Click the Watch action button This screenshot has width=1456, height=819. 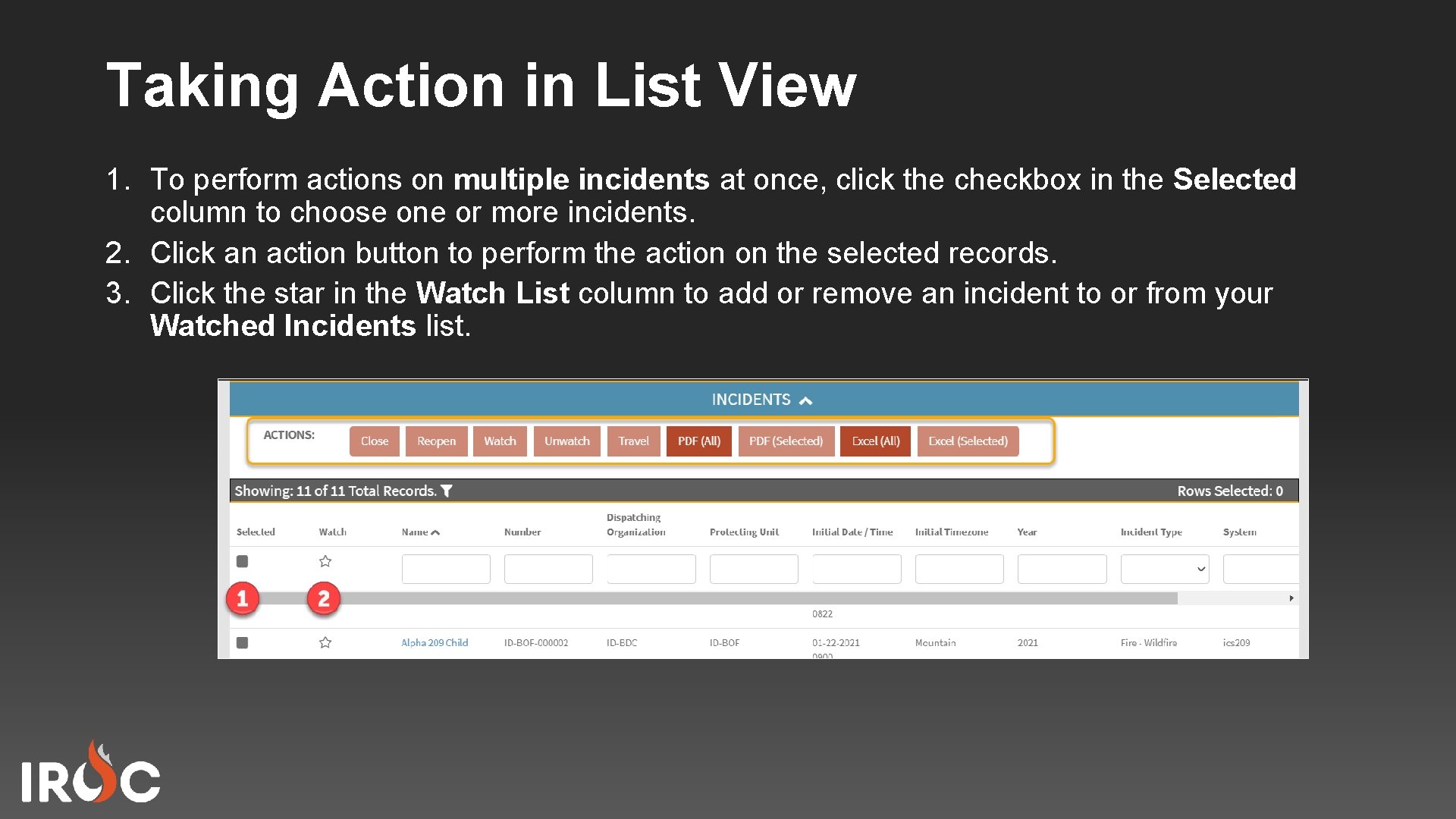[x=500, y=441]
